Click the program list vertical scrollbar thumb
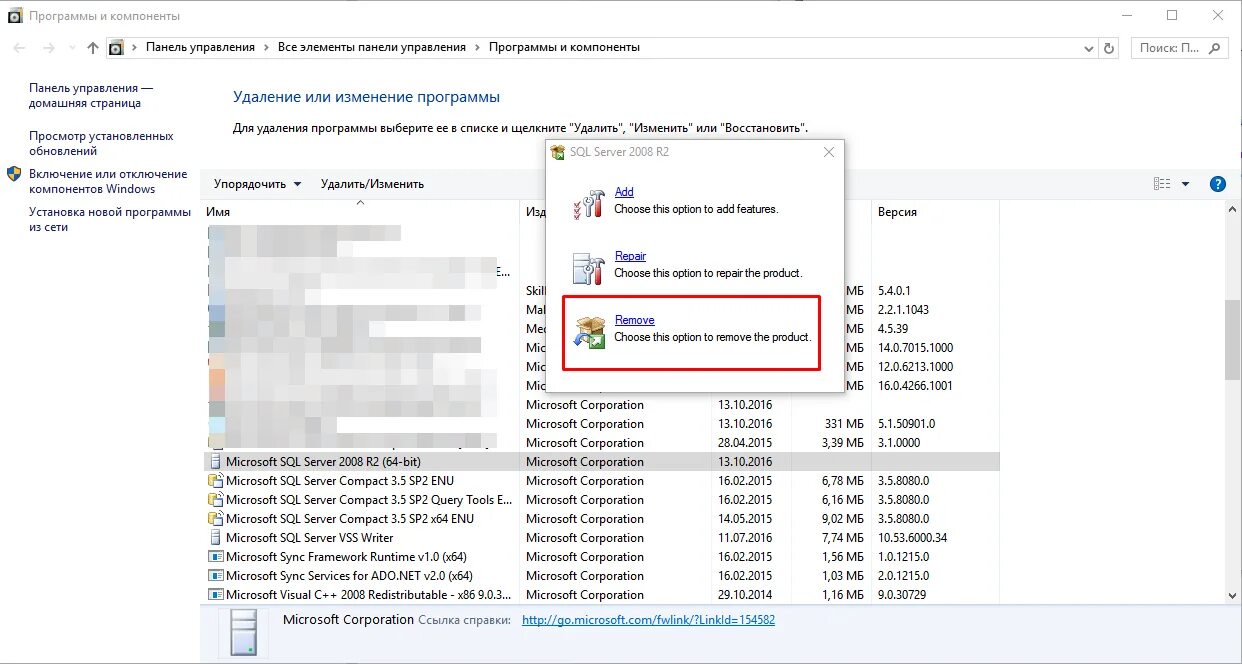This screenshot has width=1242, height=664. (1232, 340)
